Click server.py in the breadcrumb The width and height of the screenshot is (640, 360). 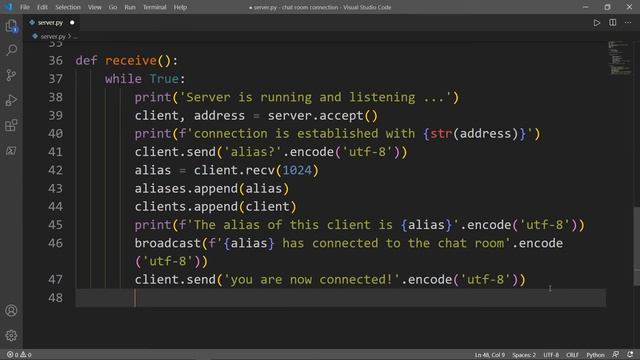pyautogui.click(x=53, y=36)
